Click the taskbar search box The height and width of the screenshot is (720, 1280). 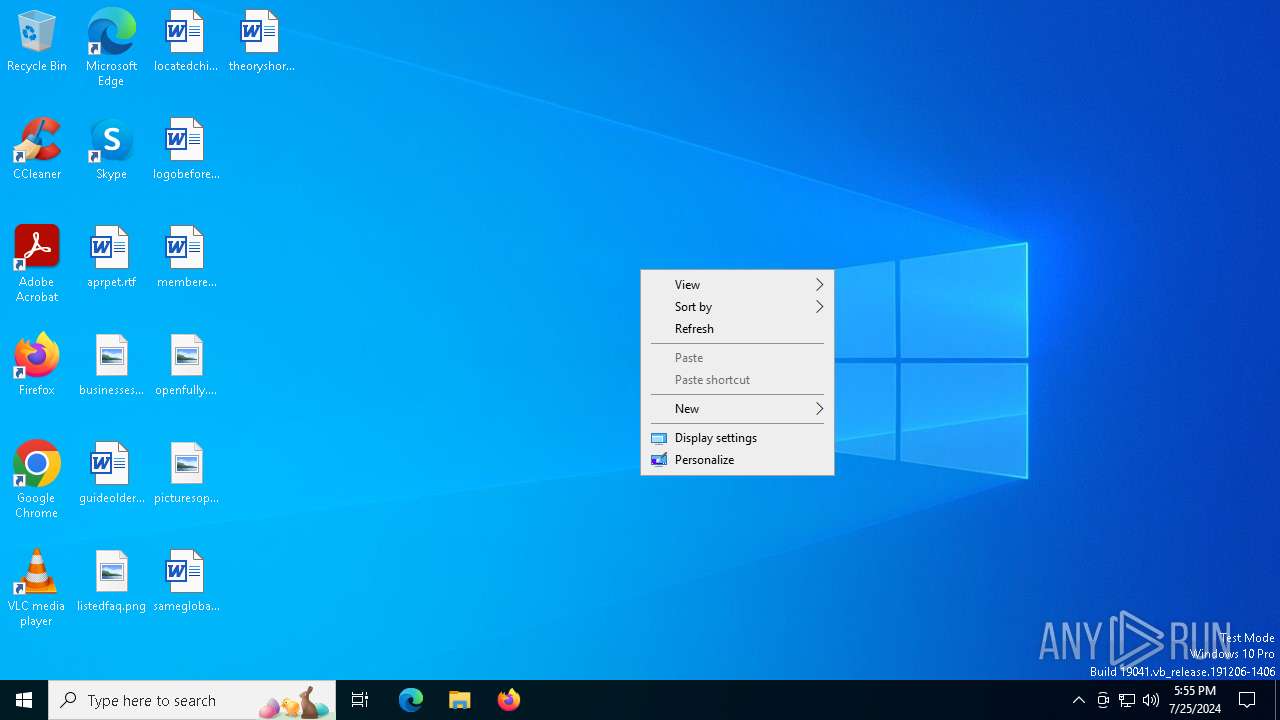click(x=192, y=700)
